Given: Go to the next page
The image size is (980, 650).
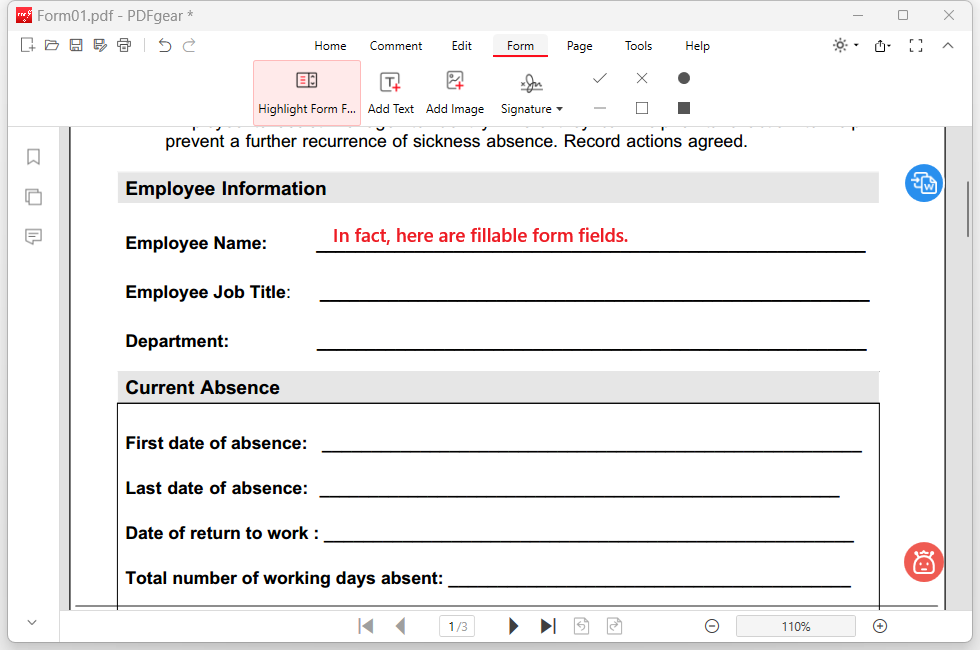Looking at the screenshot, I should (x=514, y=626).
